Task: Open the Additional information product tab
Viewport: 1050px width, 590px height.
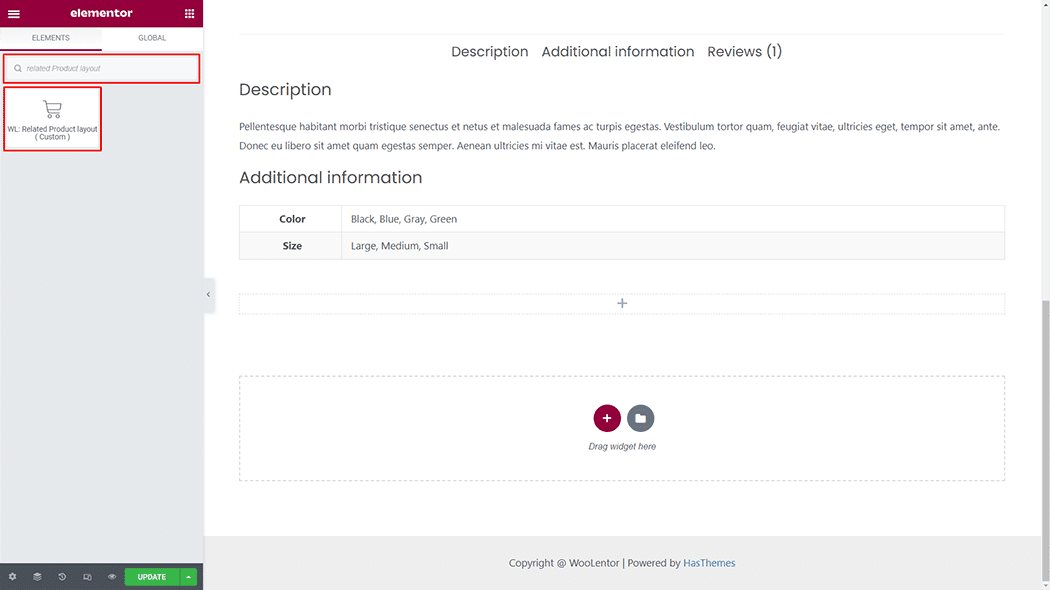Action: (617, 52)
